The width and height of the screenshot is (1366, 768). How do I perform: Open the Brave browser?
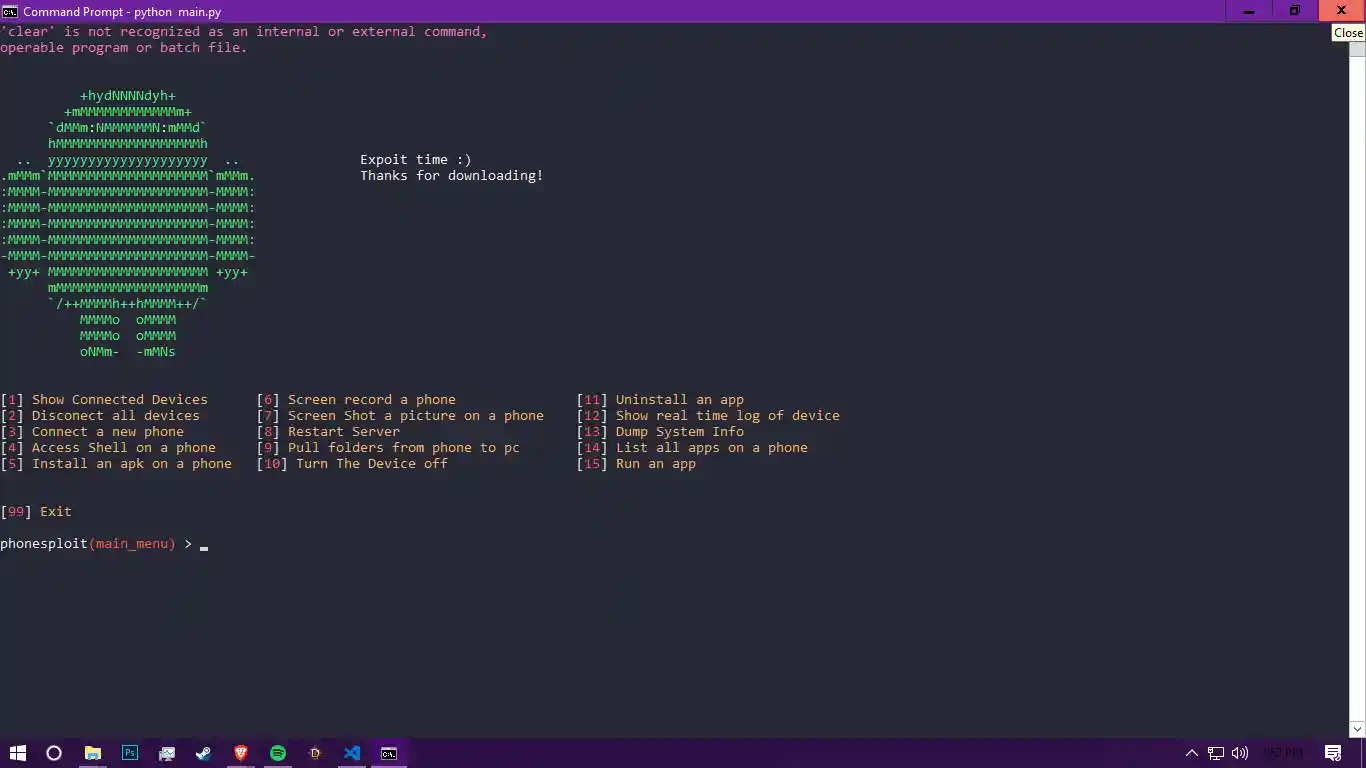click(x=240, y=753)
